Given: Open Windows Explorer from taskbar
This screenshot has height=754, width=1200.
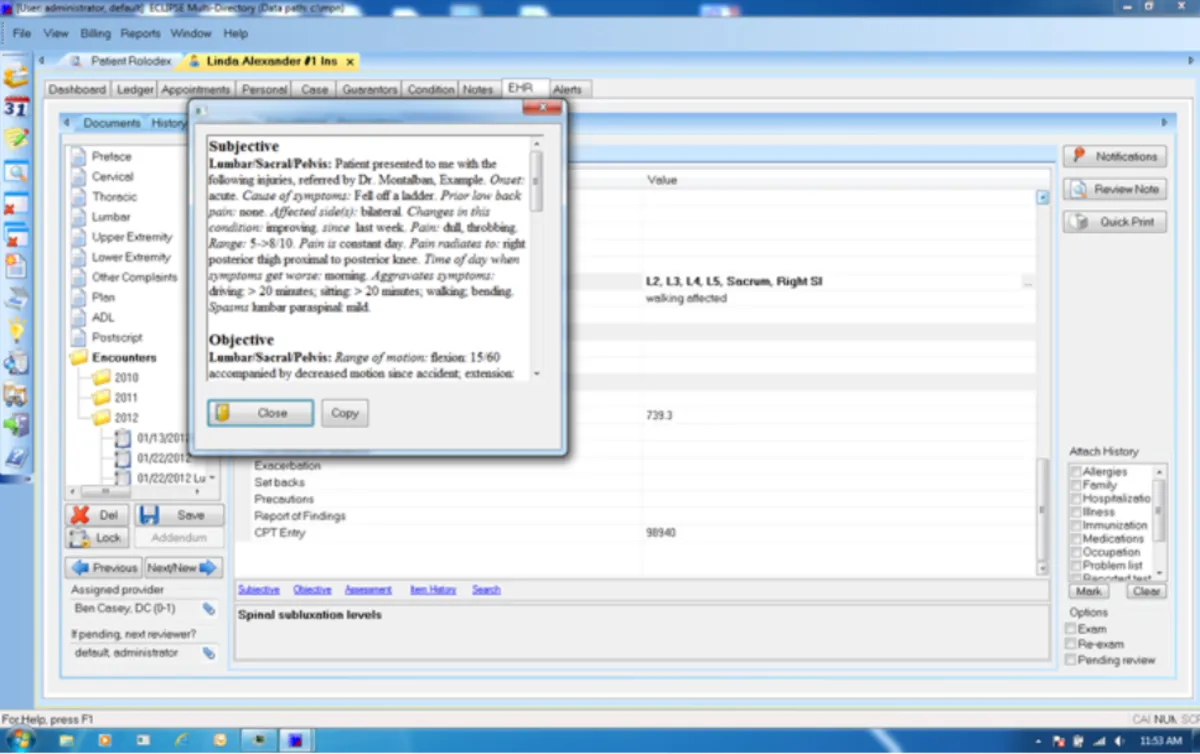Looking at the screenshot, I should tap(66, 741).
